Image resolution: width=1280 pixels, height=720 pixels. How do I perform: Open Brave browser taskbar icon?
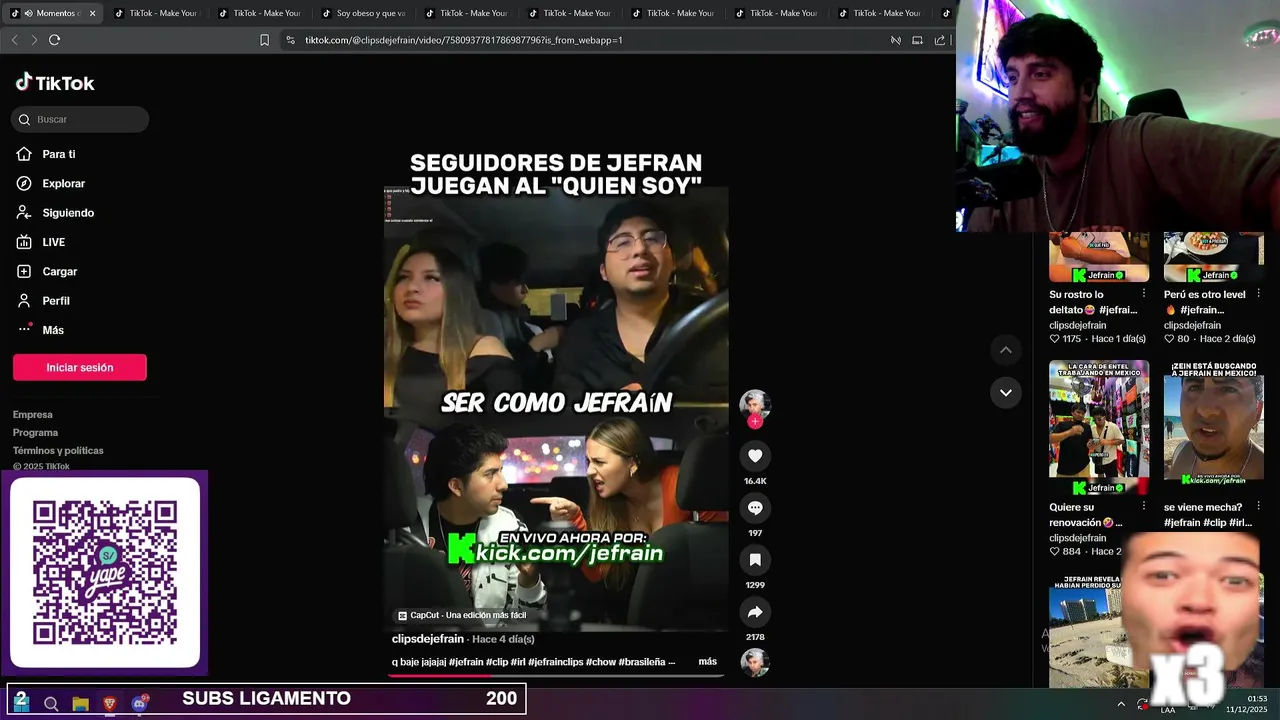click(110, 704)
